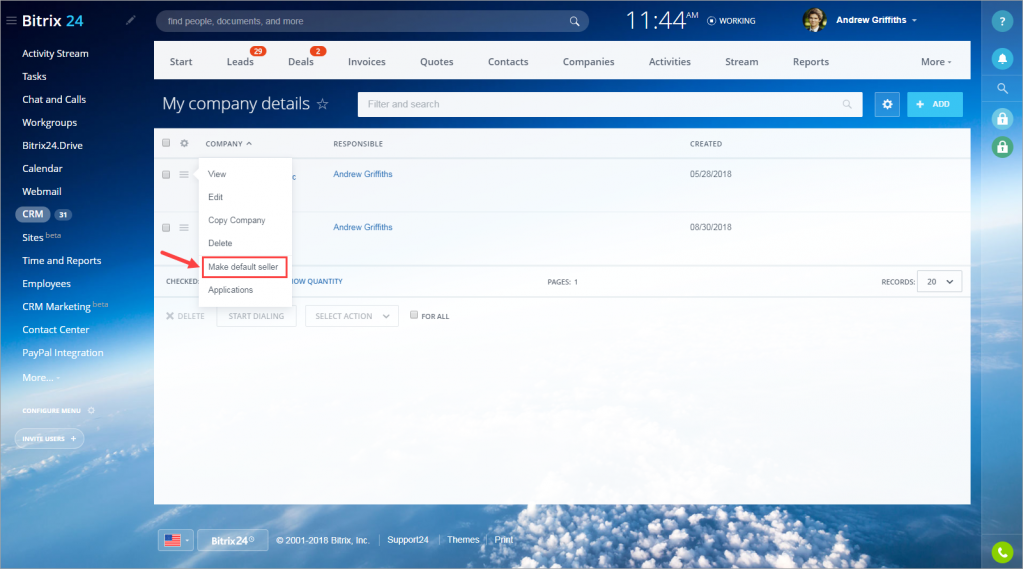Click the Bitrix24 footer logo button
The height and width of the screenshot is (569, 1023).
point(232,540)
